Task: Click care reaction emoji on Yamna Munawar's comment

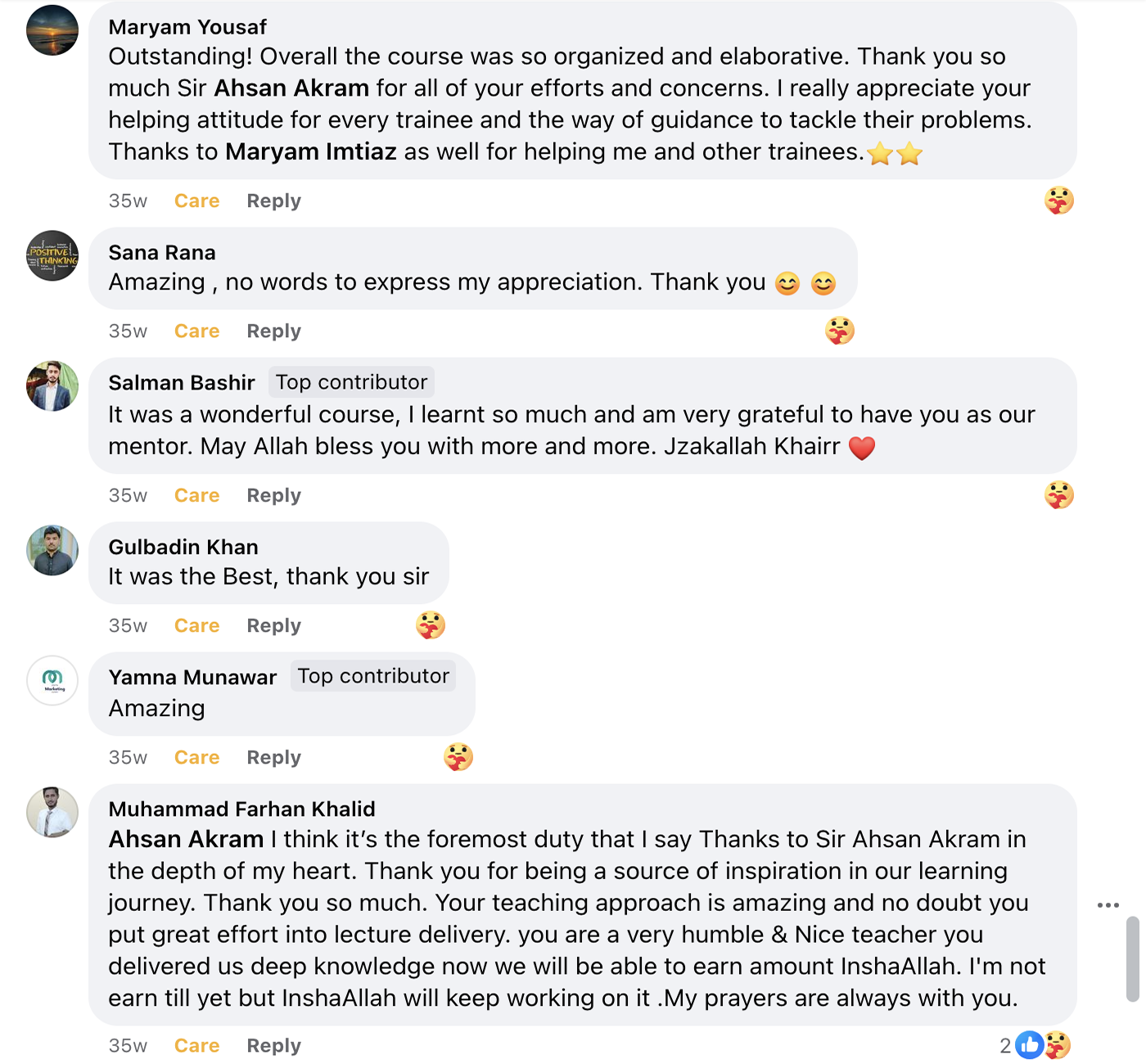Action: (x=458, y=757)
